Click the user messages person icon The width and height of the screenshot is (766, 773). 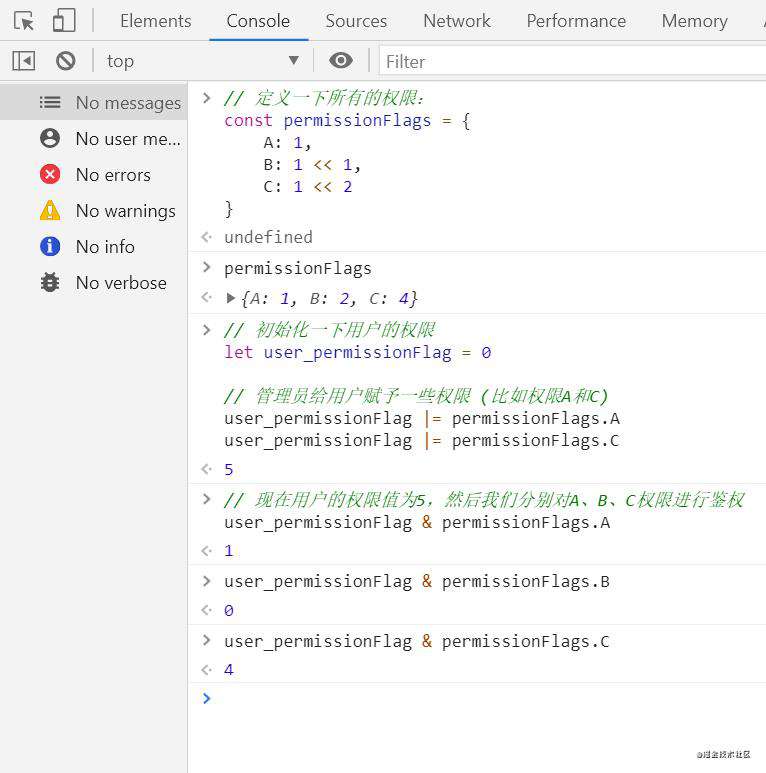50,138
